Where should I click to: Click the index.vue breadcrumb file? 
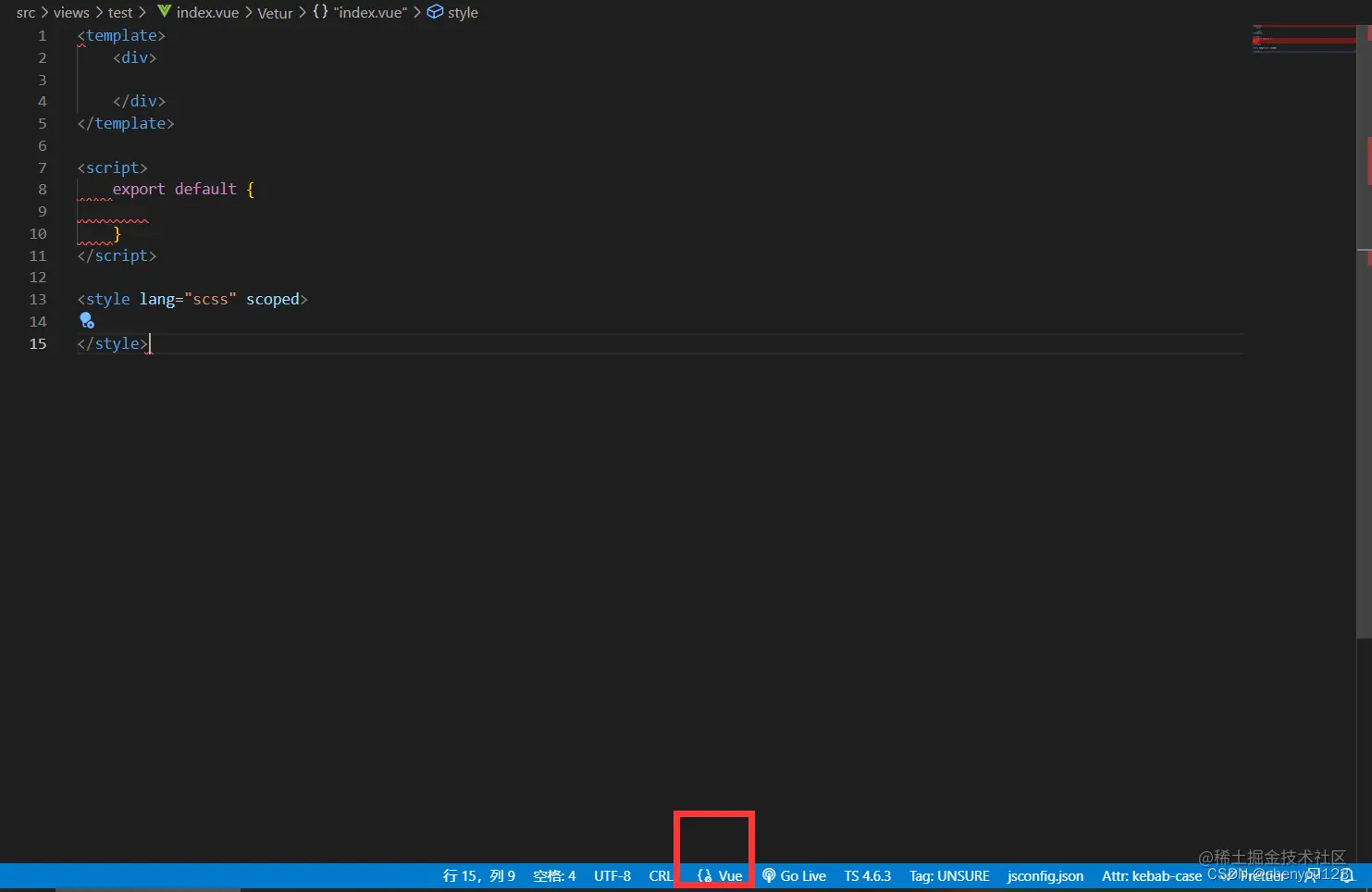coord(207,13)
